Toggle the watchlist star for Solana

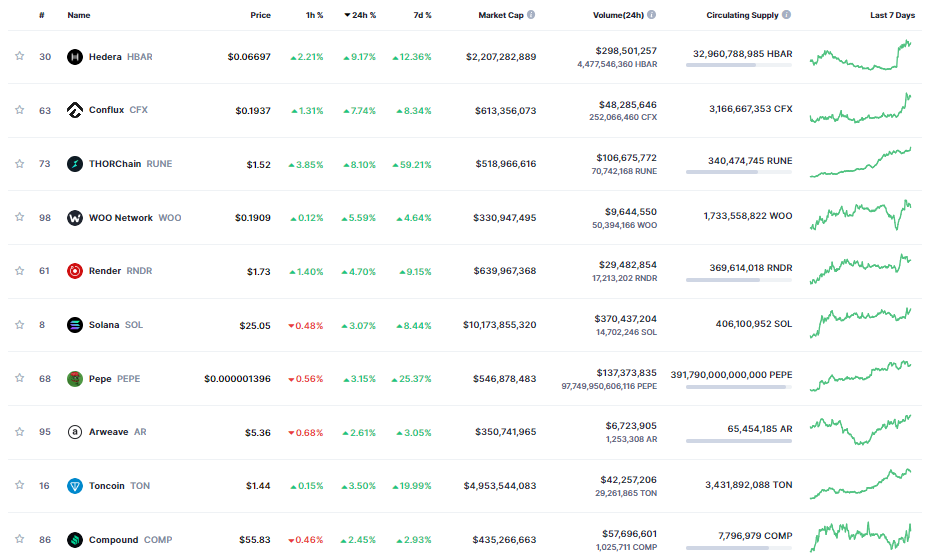coord(19,325)
